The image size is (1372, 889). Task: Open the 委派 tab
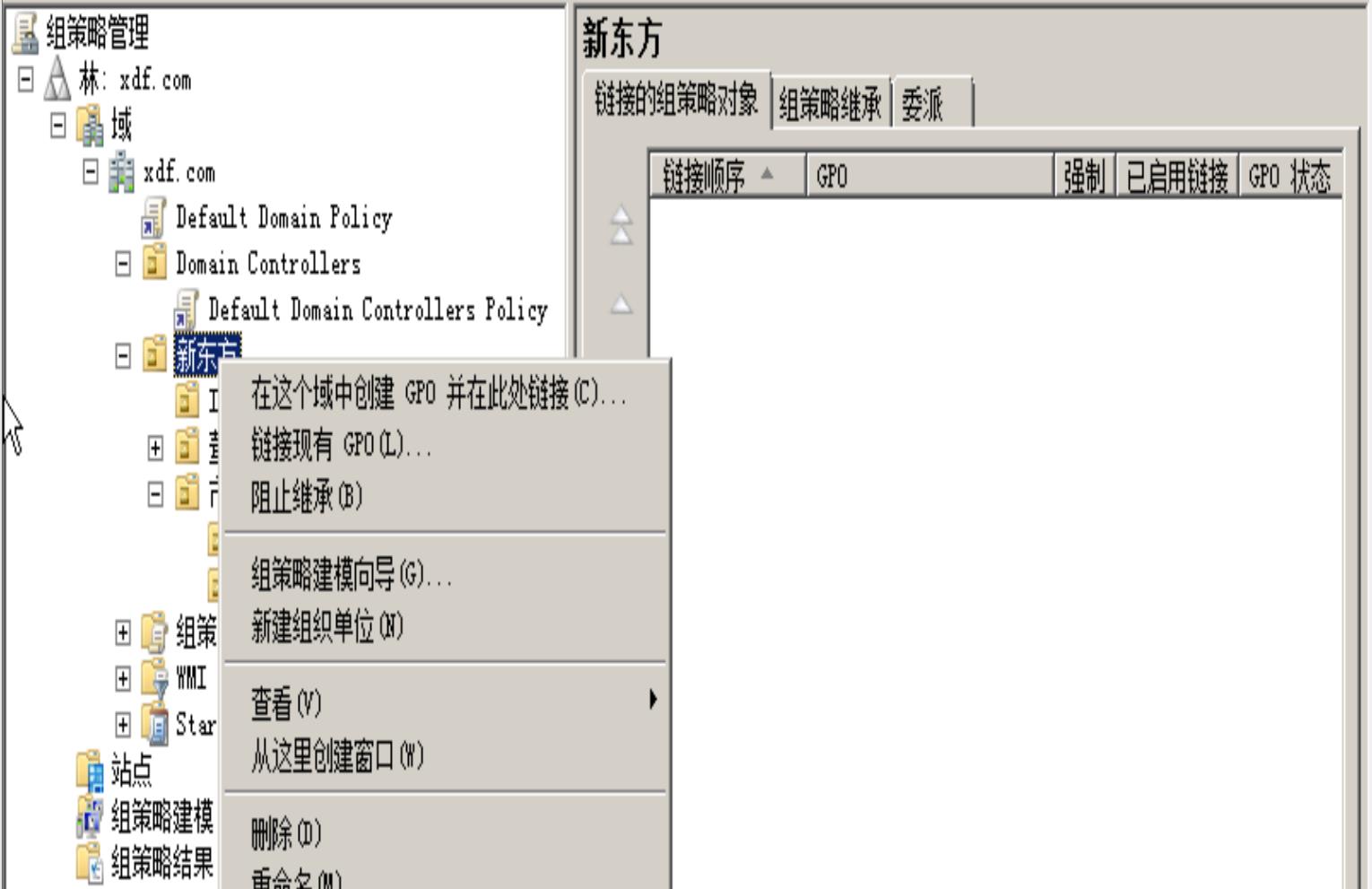933,104
